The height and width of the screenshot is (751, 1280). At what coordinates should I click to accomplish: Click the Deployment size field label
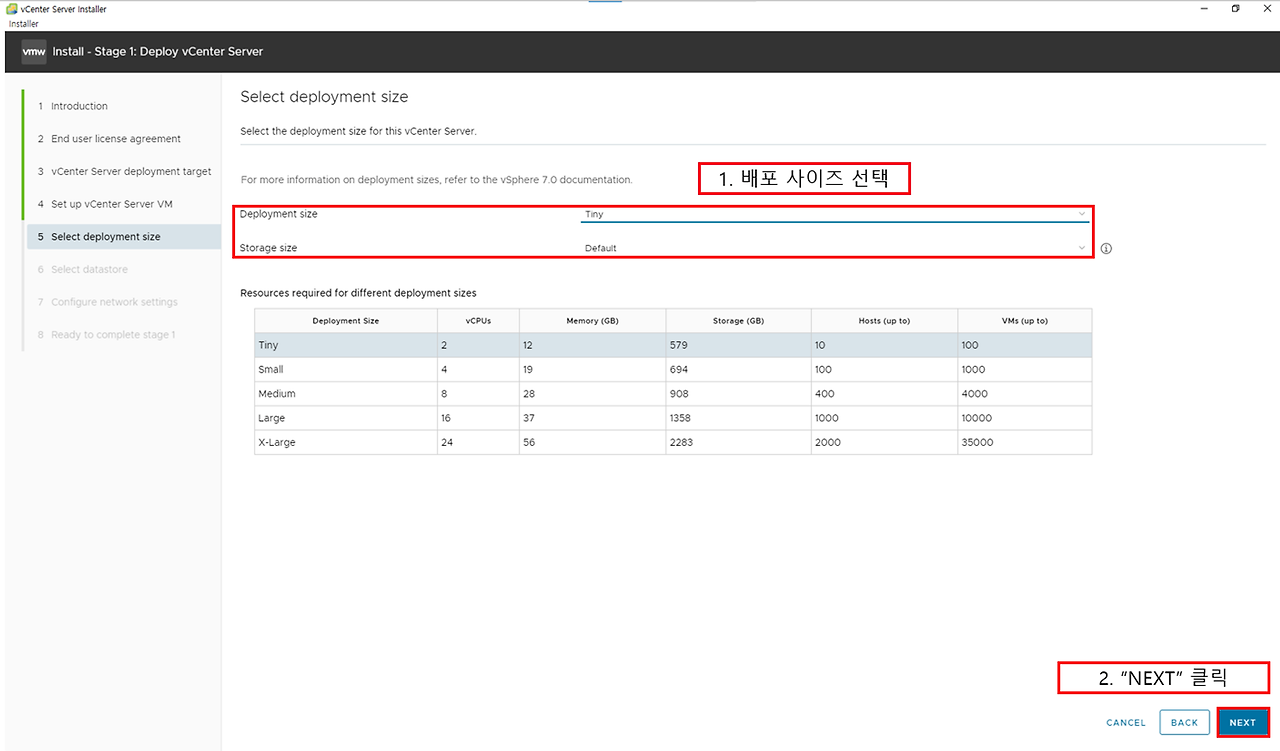coord(278,214)
